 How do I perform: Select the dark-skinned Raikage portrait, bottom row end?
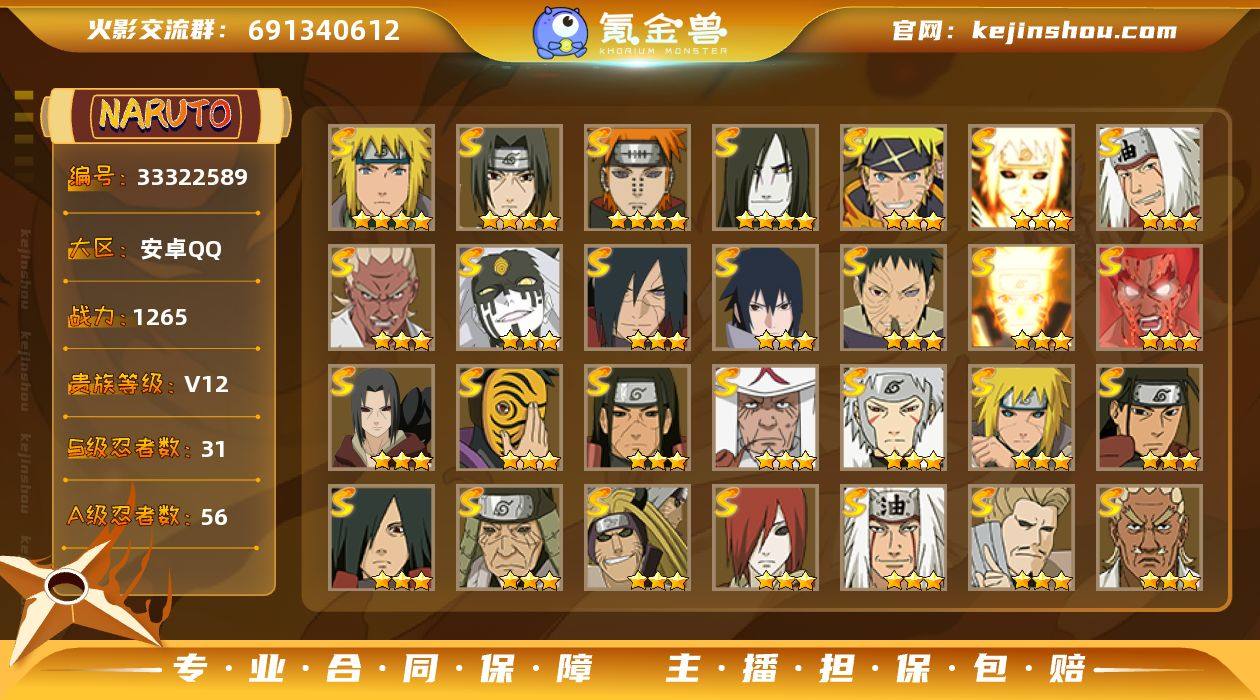pyautogui.click(x=1149, y=537)
